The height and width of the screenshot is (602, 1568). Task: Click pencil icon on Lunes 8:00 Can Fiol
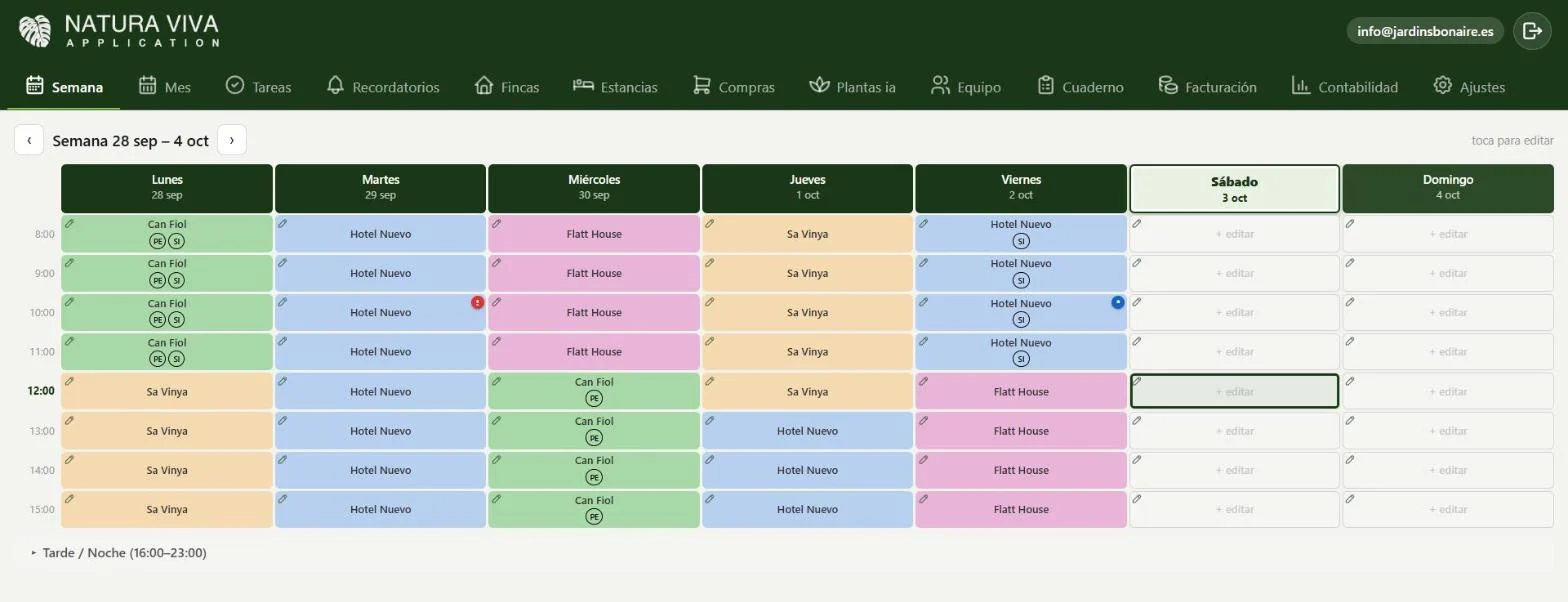70,224
